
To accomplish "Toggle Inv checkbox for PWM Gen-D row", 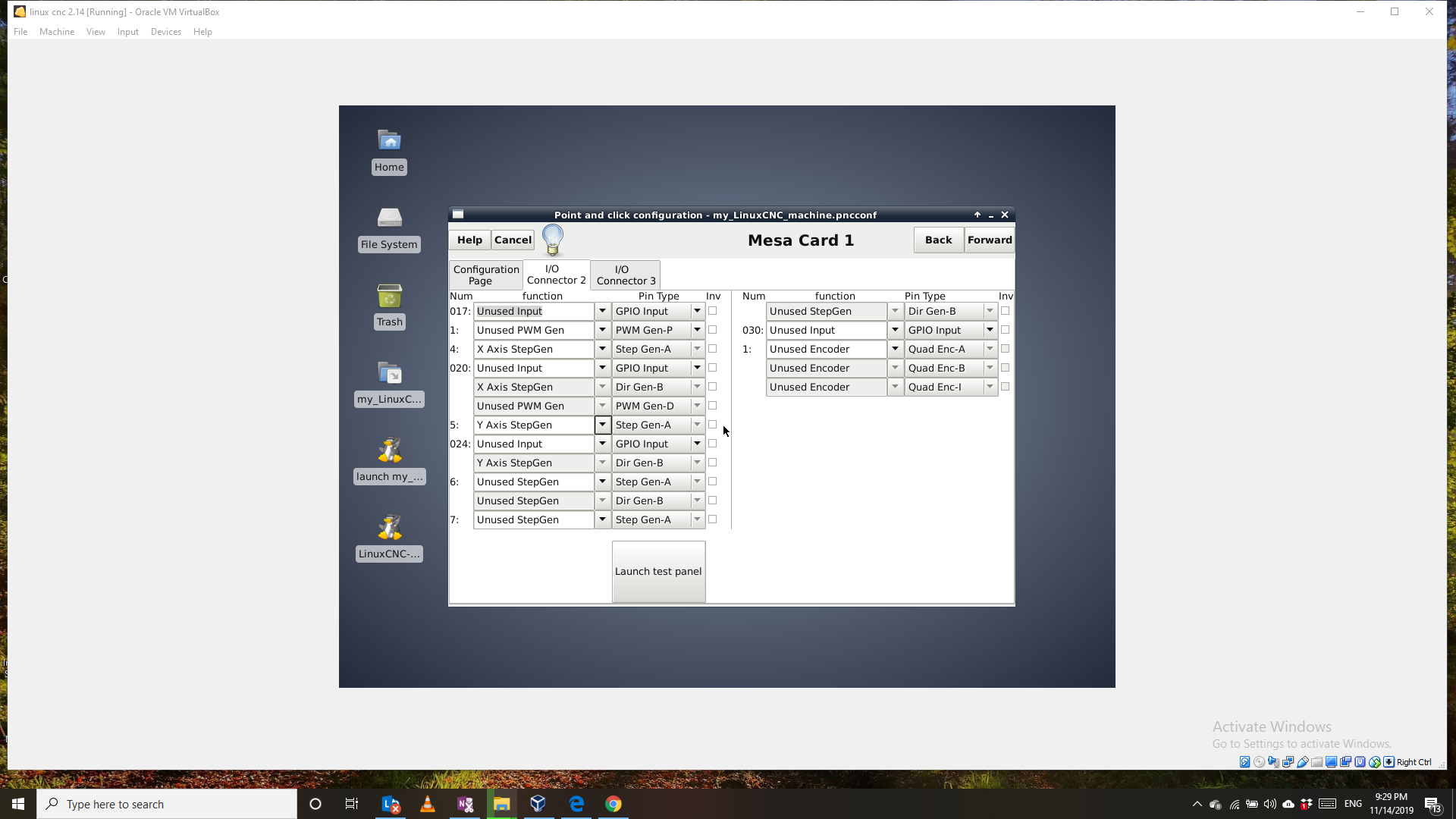I will pyautogui.click(x=712, y=406).
